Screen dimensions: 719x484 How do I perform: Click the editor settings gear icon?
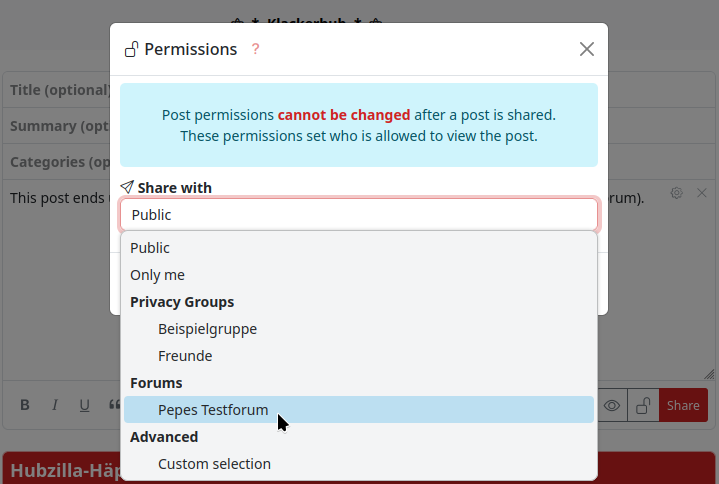(677, 193)
